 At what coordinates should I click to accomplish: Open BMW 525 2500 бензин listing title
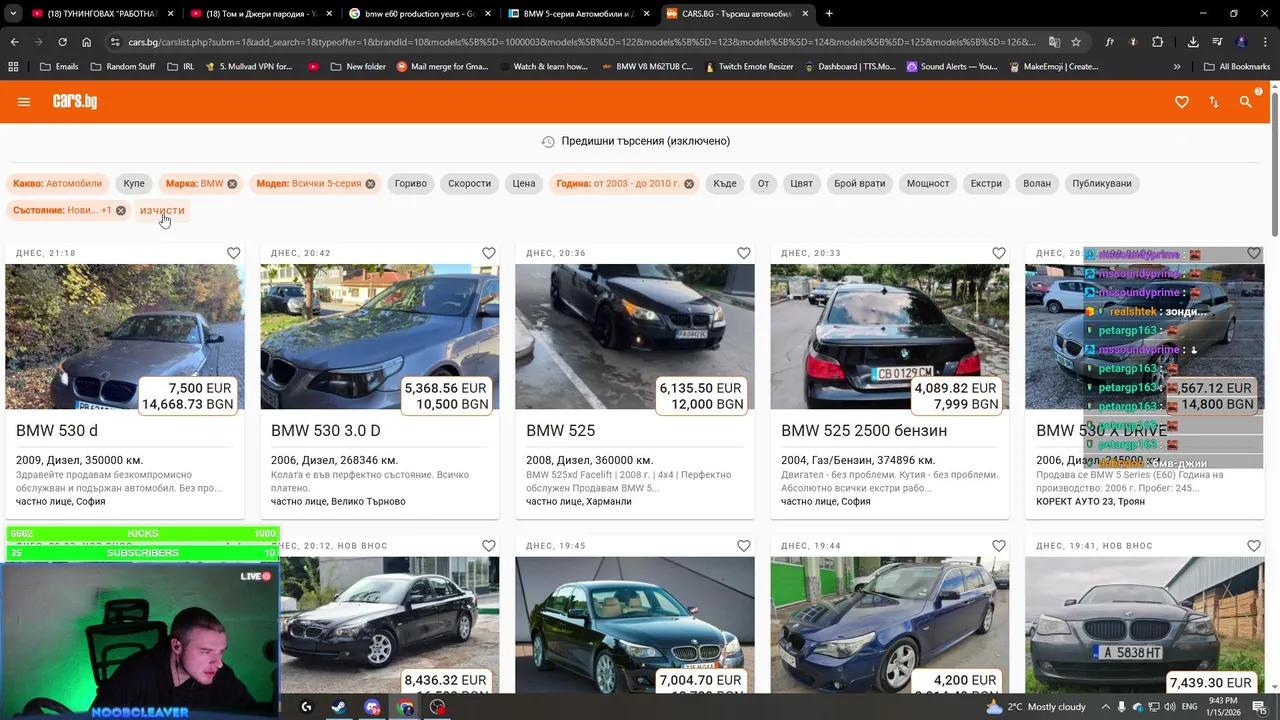coord(864,431)
